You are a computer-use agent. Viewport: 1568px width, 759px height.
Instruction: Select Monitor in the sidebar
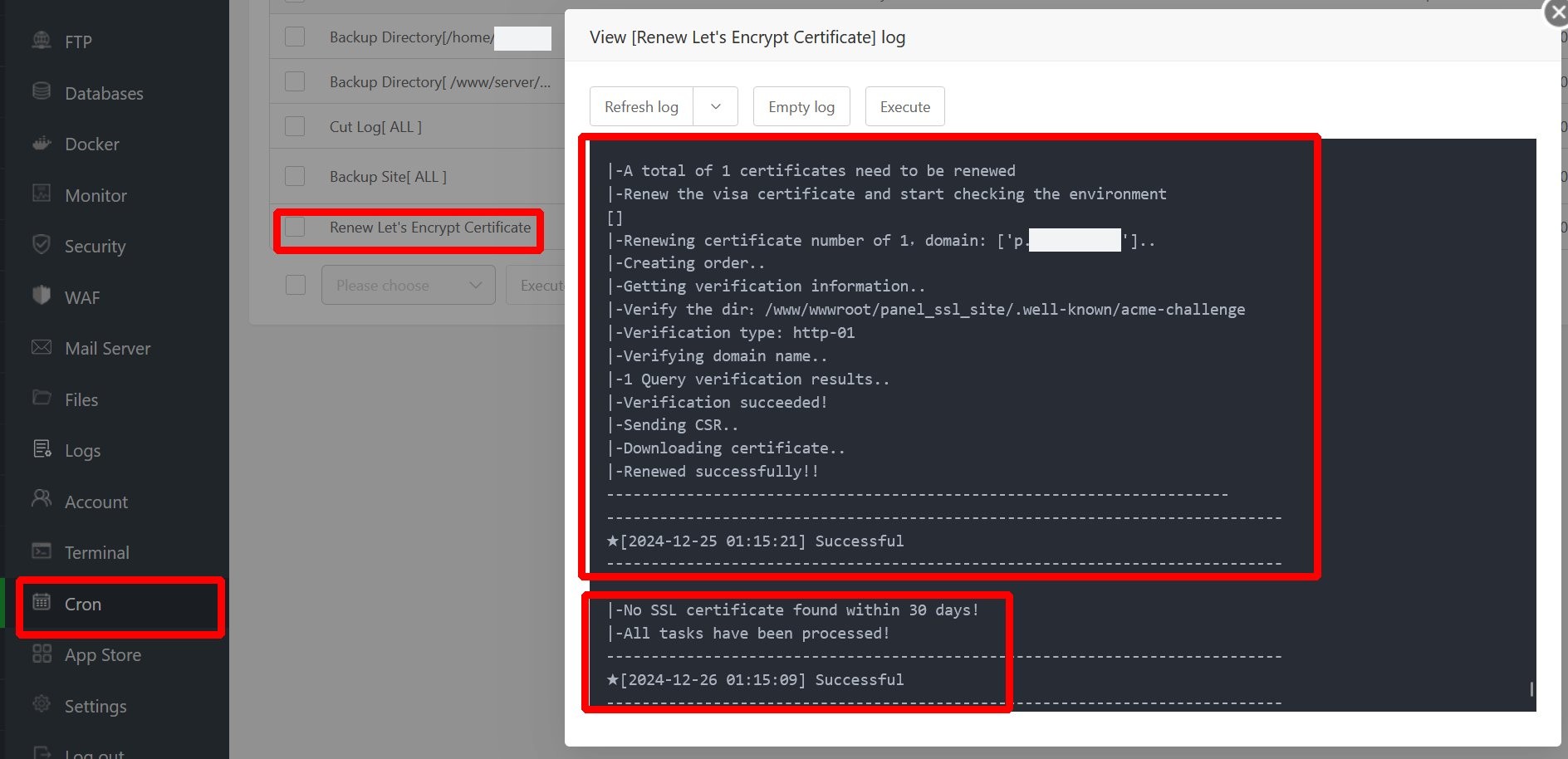96,195
